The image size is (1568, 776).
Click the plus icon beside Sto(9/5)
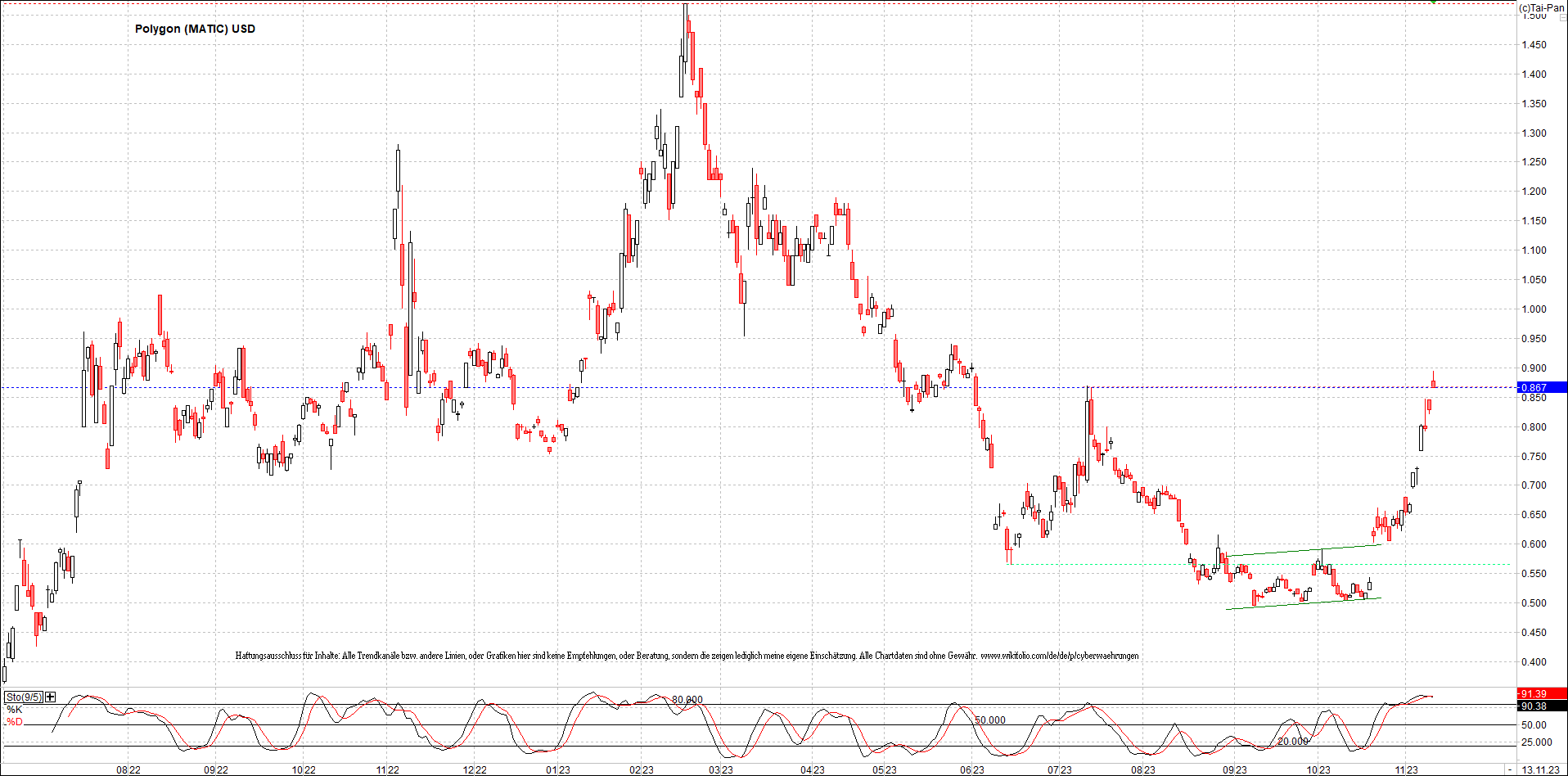(x=51, y=697)
